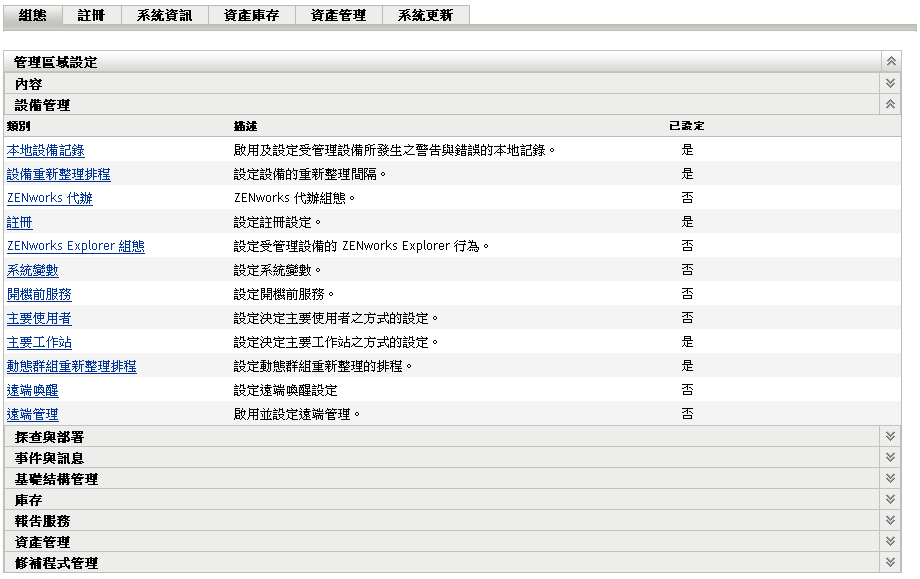This screenshot has height=579, width=920.
Task: Expand the 報告服務 section
Action: (891, 520)
